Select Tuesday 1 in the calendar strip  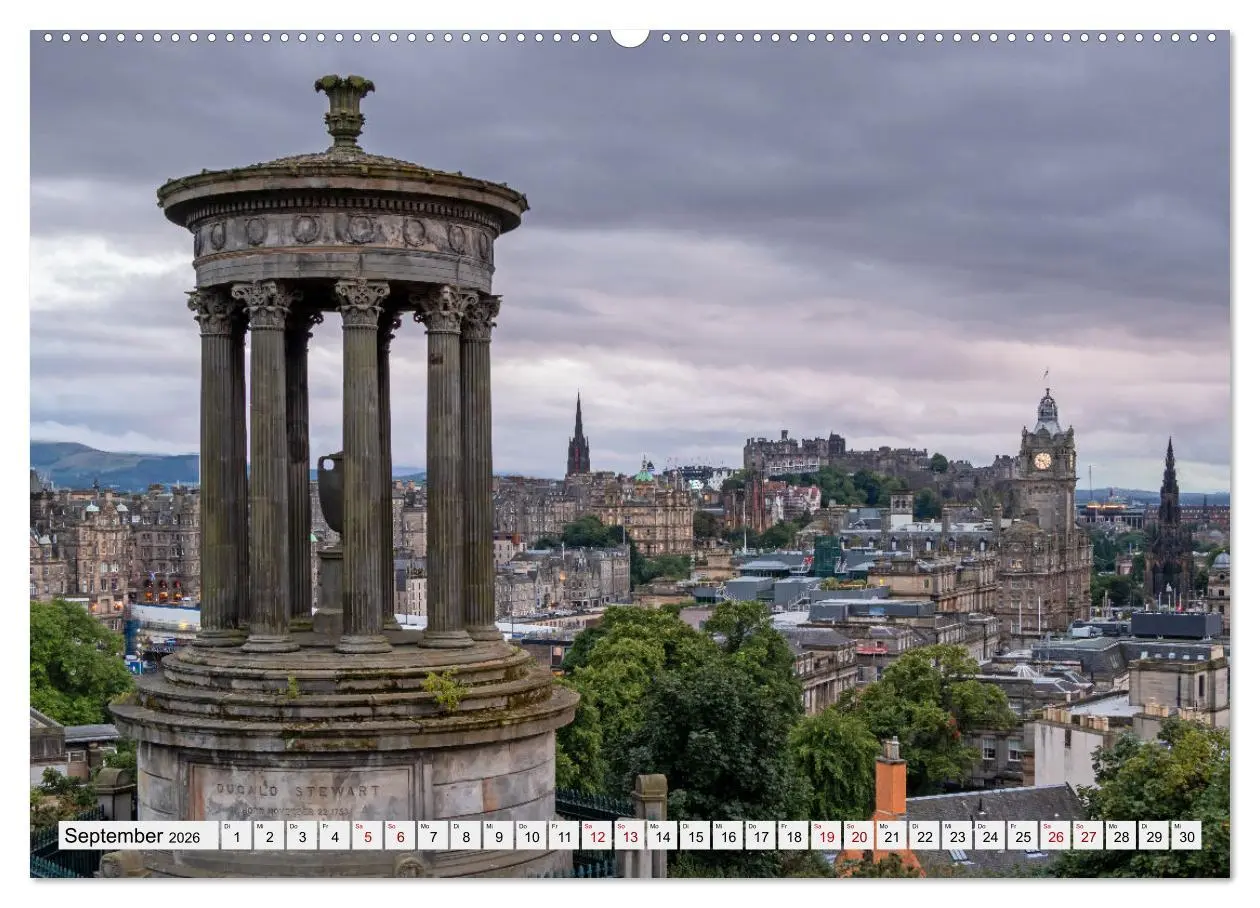pyautogui.click(x=236, y=836)
